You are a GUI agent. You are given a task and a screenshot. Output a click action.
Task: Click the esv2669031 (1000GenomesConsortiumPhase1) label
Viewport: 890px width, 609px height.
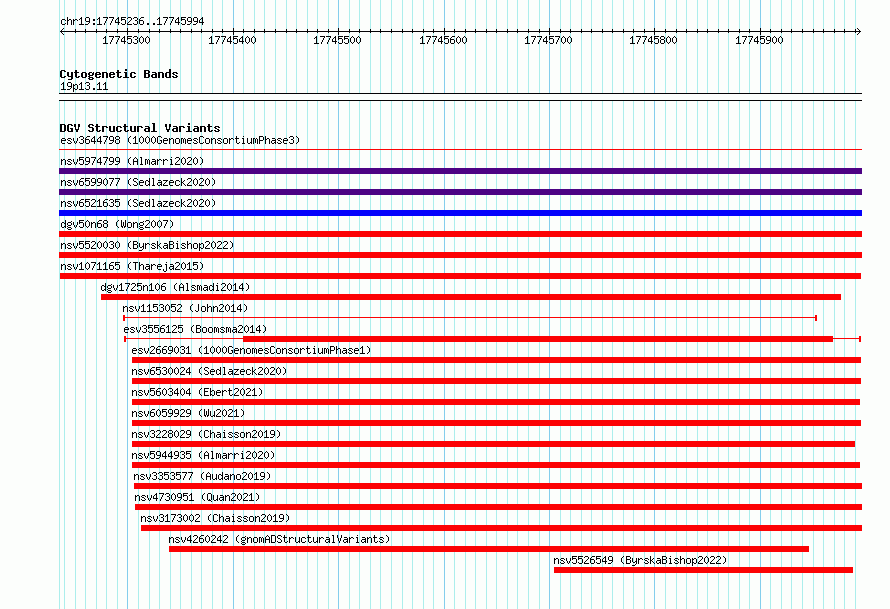[x=251, y=350]
